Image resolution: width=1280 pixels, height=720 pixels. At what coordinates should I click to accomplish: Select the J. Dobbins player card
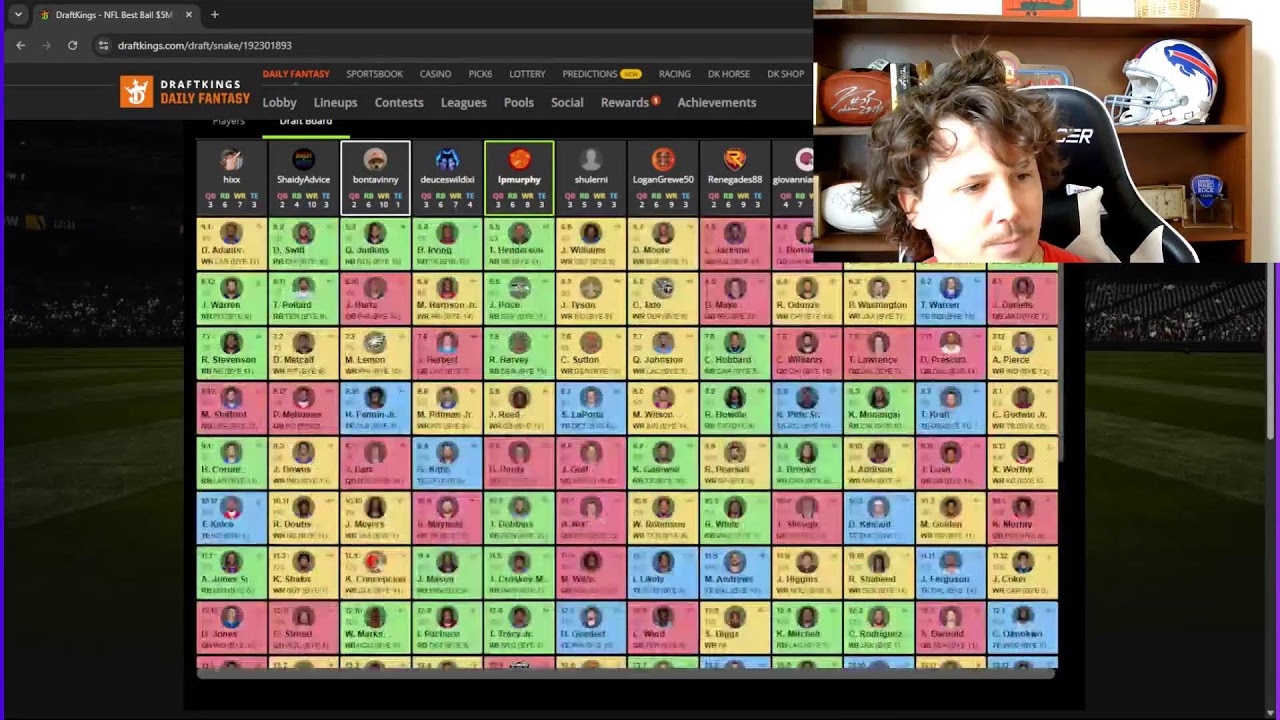[x=519, y=519]
